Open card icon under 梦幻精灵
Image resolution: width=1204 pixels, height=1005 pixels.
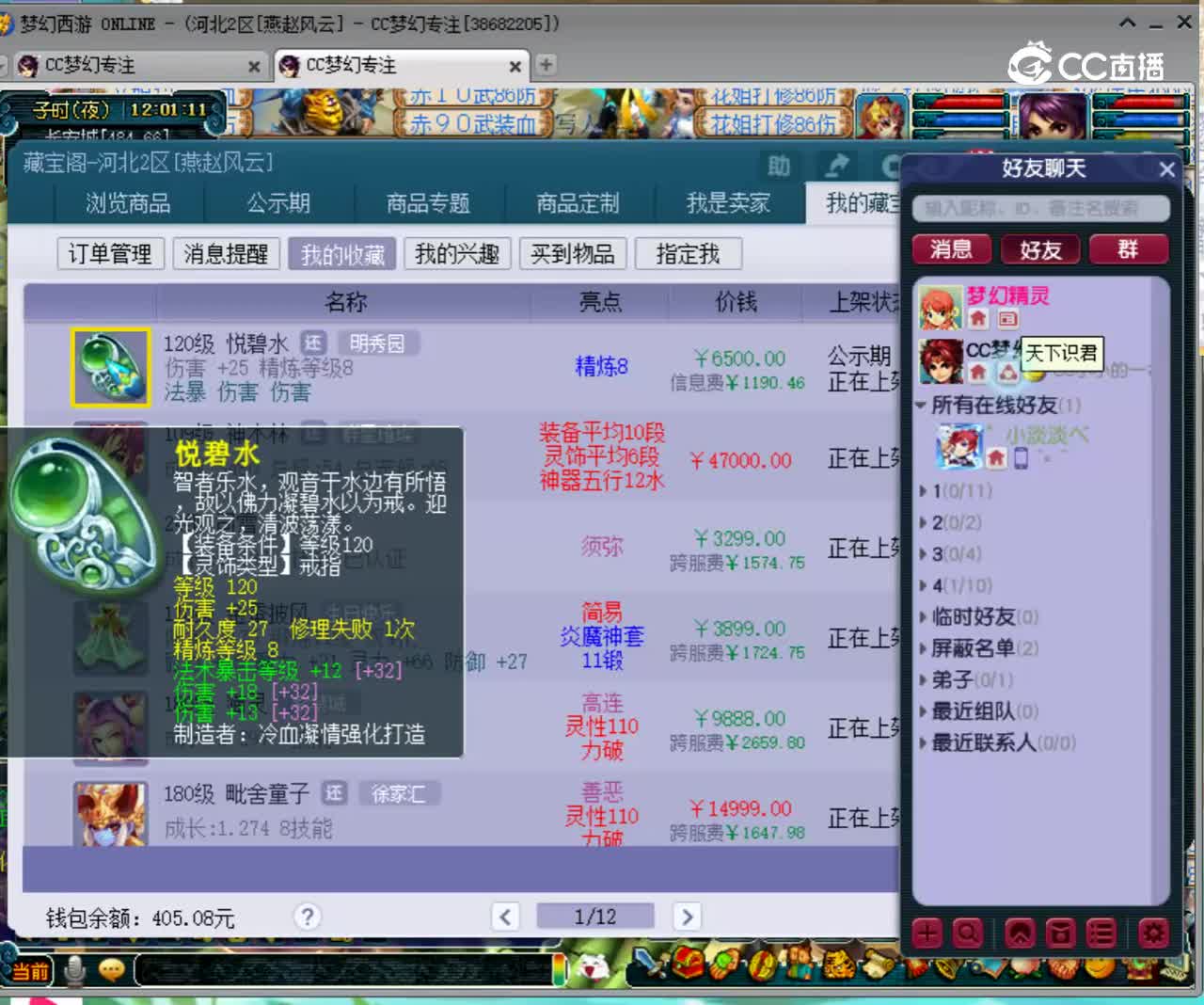click(1007, 319)
